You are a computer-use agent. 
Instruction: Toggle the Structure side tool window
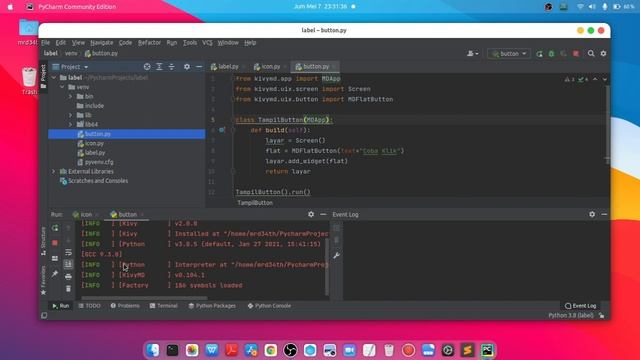click(x=44, y=241)
